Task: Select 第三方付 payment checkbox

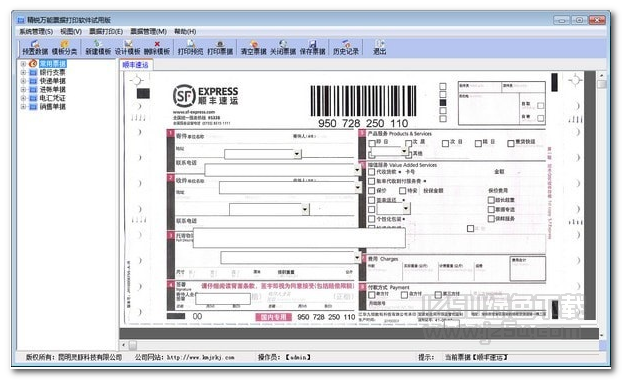Action: [438, 295]
